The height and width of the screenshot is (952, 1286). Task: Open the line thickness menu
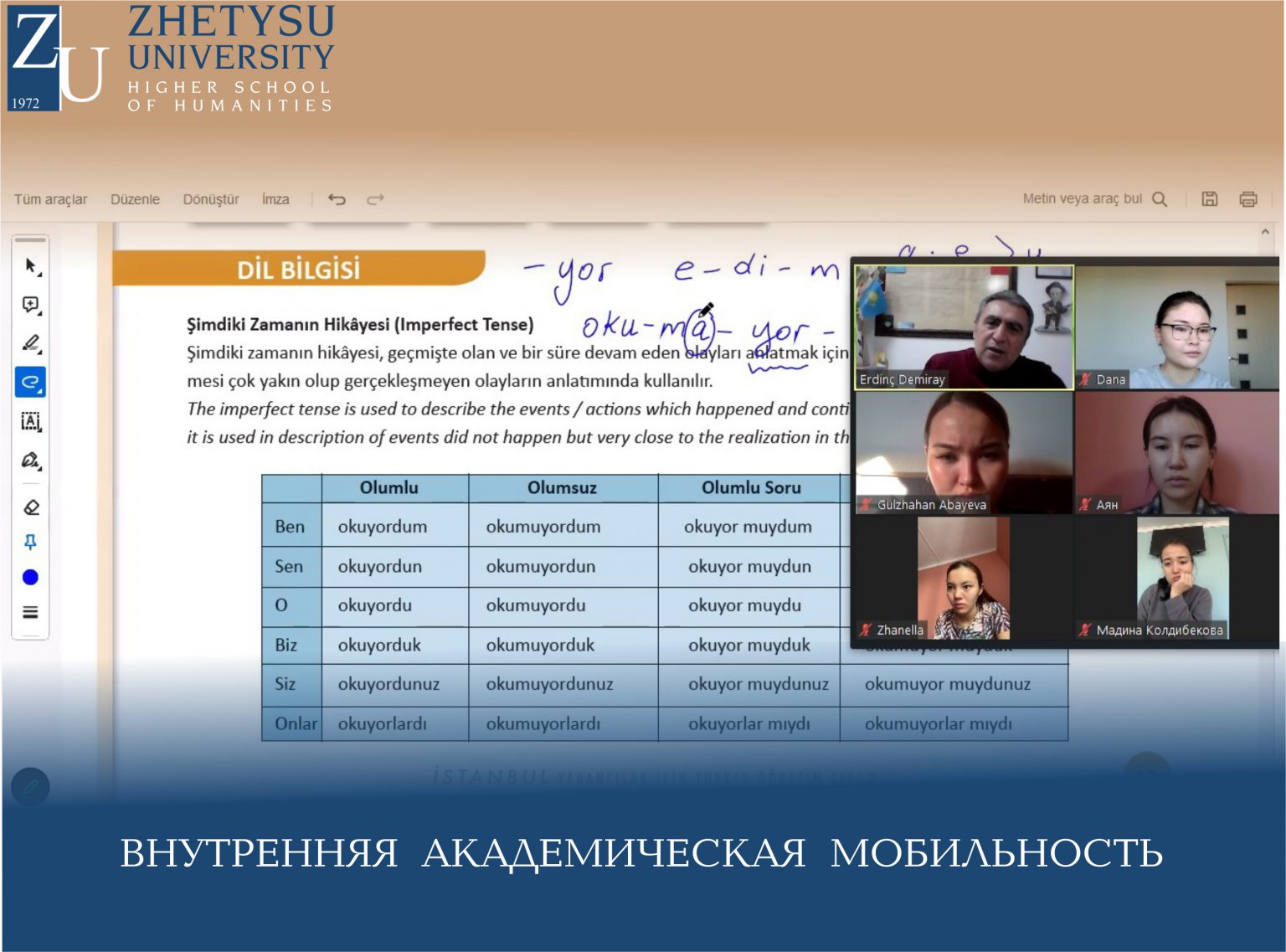31,612
